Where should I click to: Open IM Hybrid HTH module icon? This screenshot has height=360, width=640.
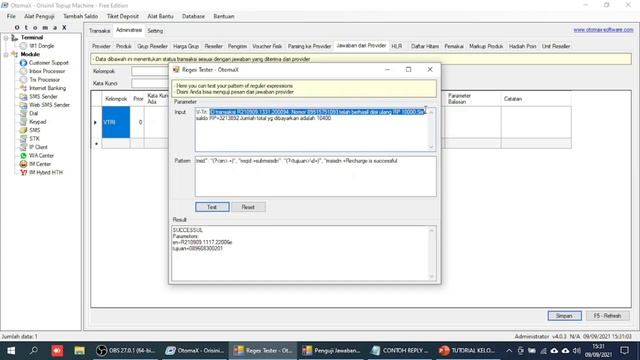coord(23,173)
